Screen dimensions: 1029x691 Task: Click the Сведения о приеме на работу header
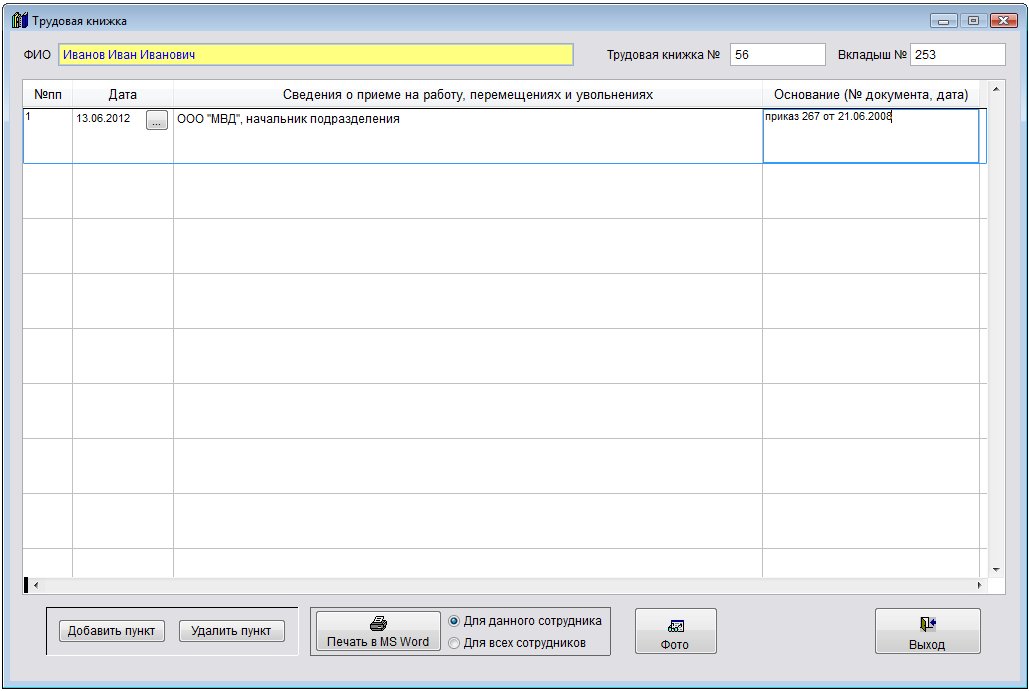[468, 94]
